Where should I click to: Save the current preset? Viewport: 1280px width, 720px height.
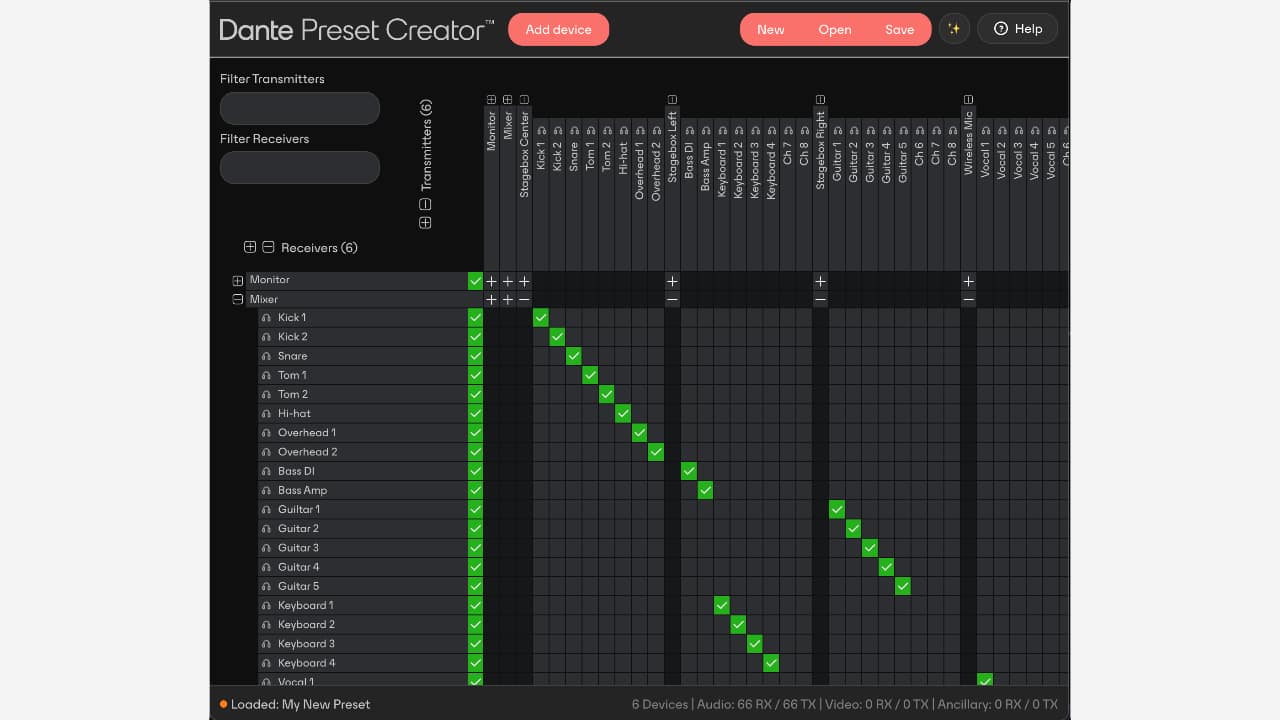[x=900, y=29]
